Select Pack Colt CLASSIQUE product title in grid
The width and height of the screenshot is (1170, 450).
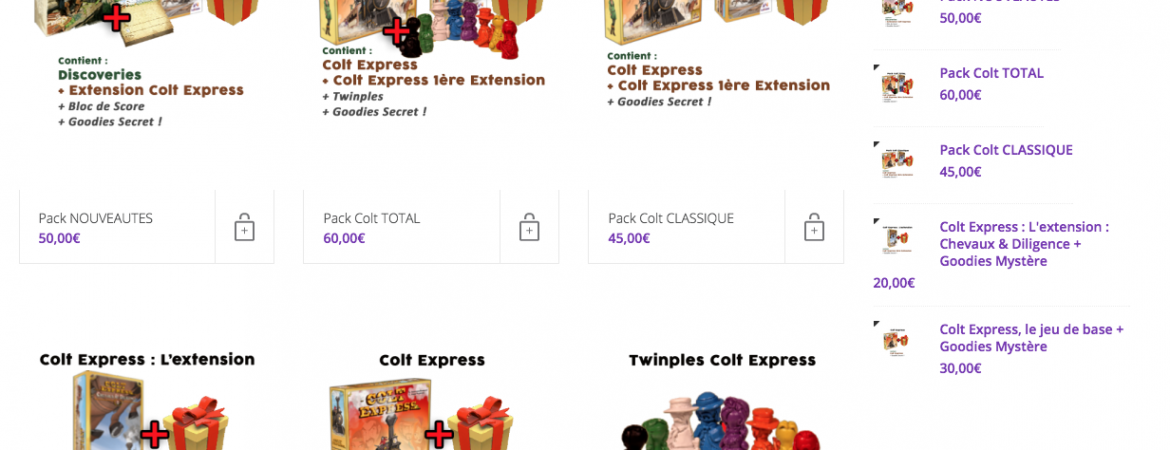coord(671,219)
